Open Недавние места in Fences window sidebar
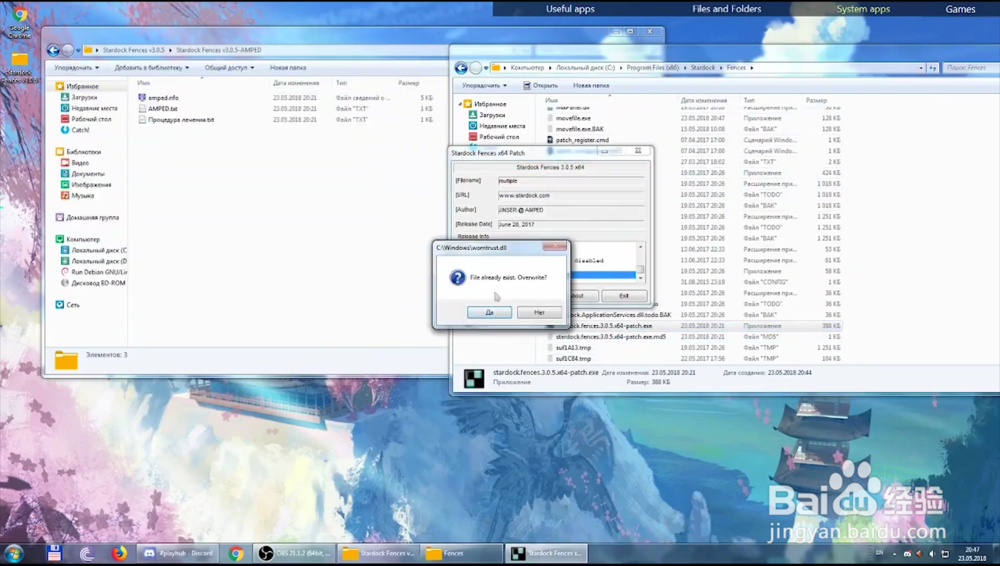The image size is (1000, 566). (x=502, y=126)
